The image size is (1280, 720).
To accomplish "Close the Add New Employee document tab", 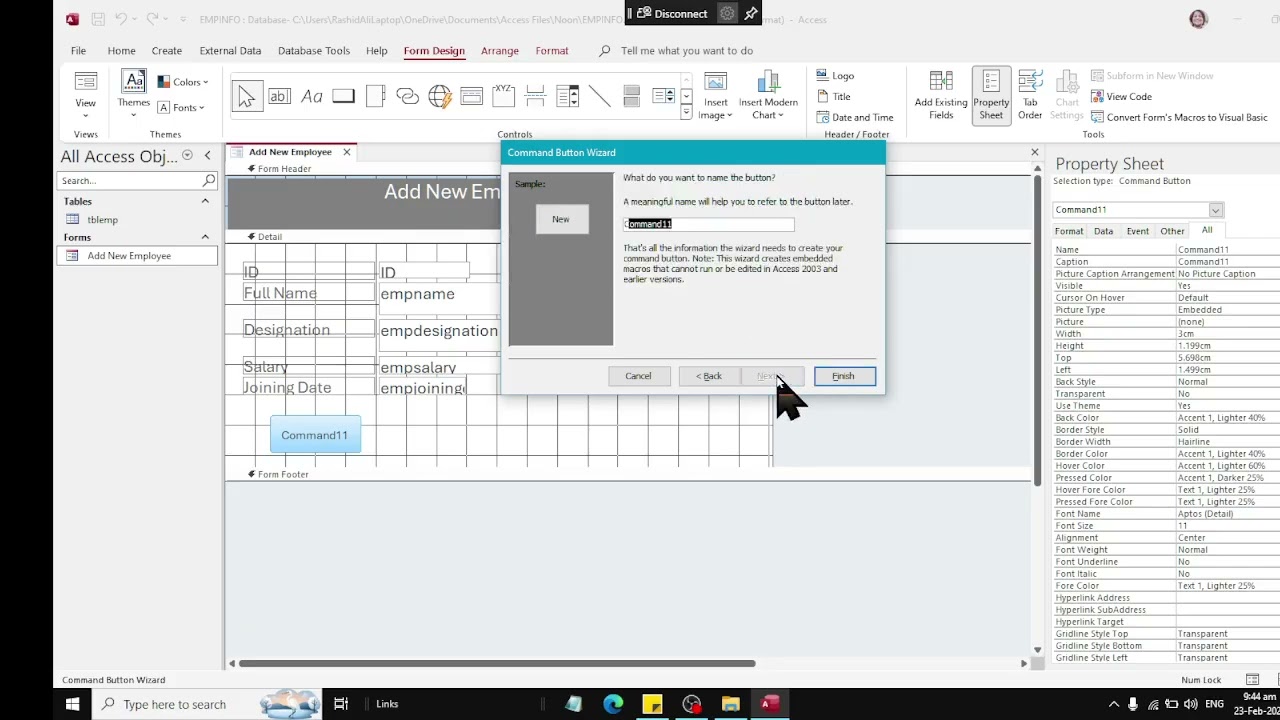I will (x=347, y=152).
